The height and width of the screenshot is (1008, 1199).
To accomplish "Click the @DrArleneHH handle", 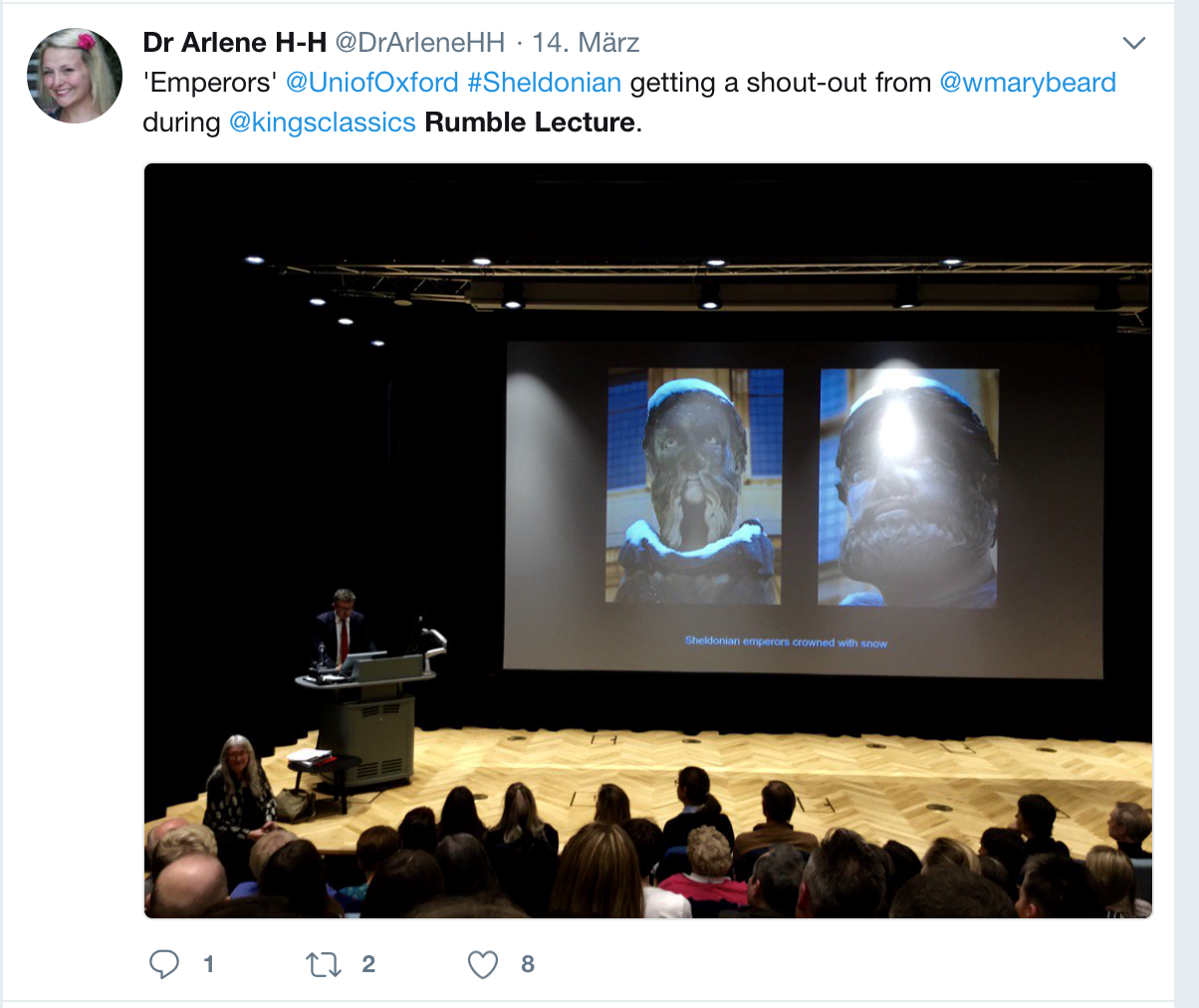I will [x=420, y=42].
